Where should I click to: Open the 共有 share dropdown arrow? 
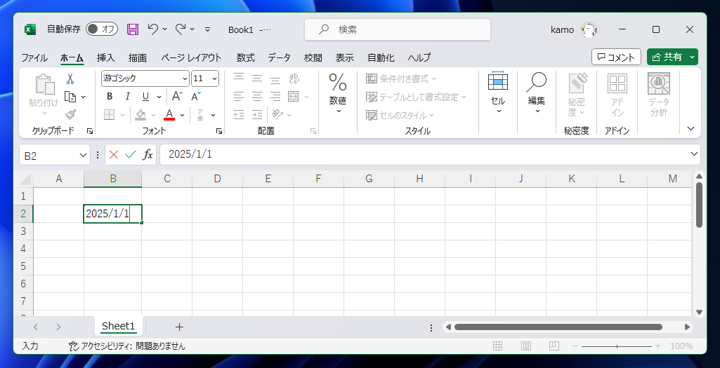(x=692, y=57)
